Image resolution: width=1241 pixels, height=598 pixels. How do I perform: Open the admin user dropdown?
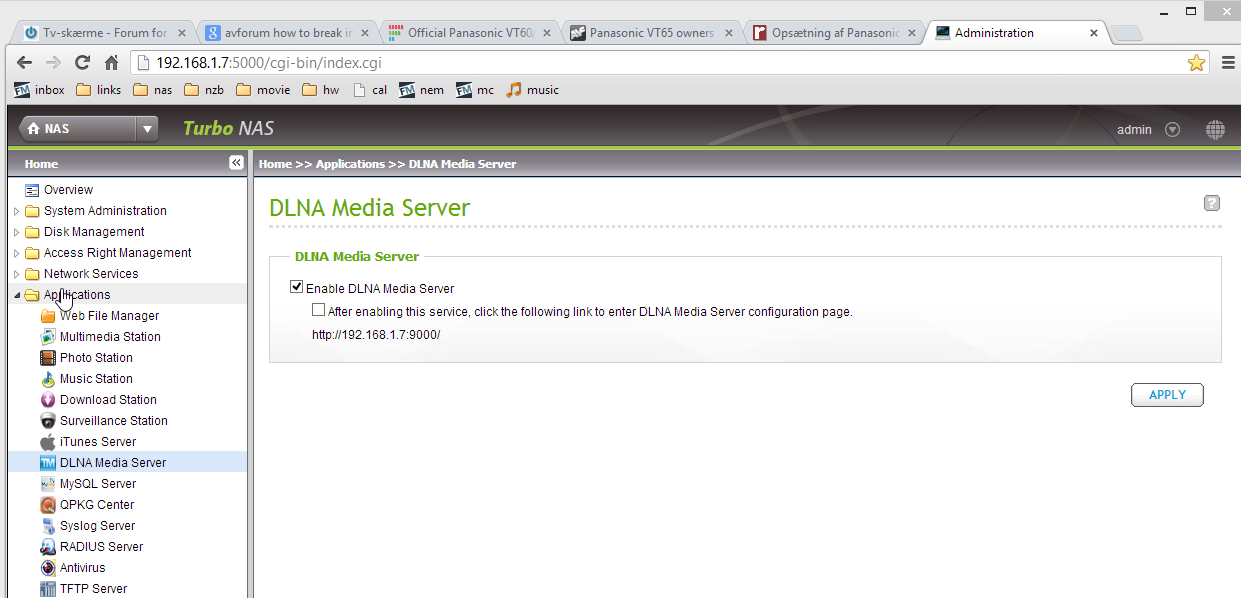1173,130
